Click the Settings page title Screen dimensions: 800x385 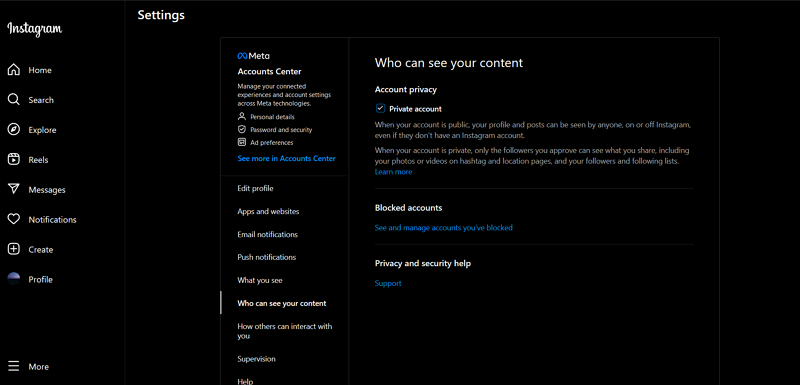(x=161, y=15)
